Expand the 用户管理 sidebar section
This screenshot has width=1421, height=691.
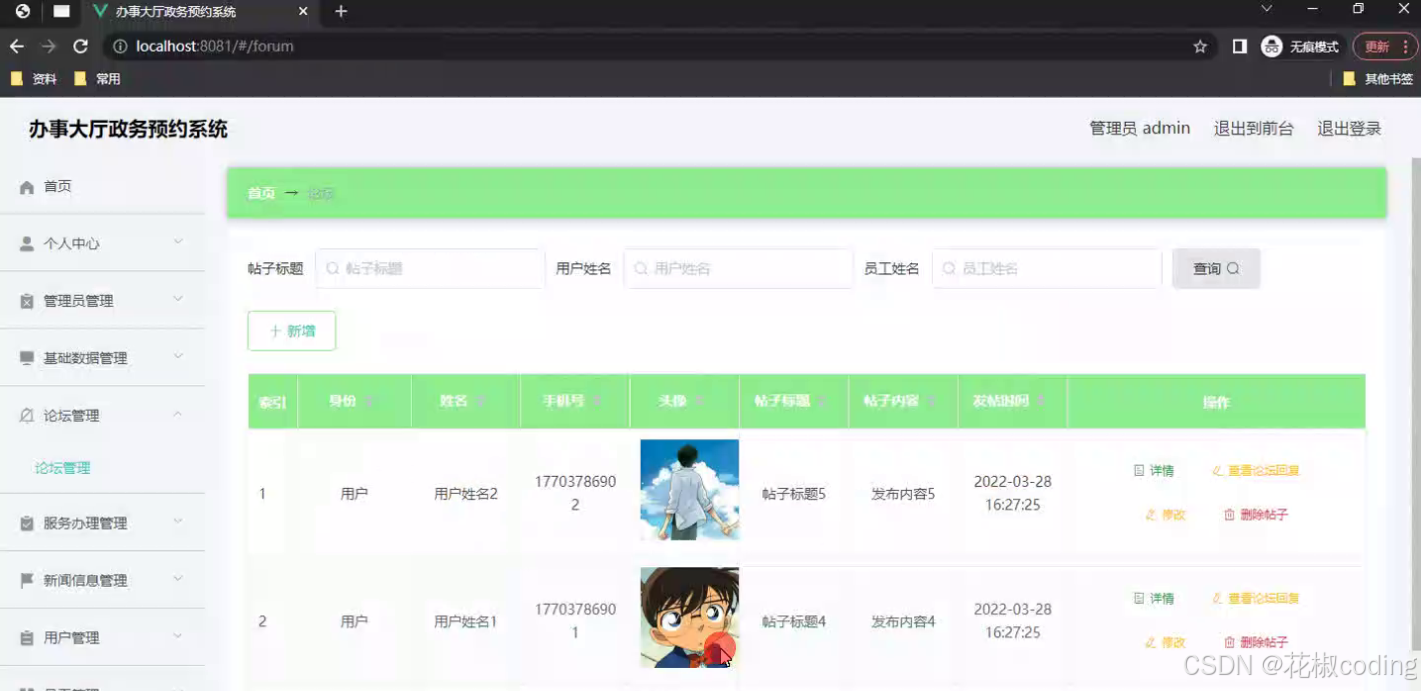pyautogui.click(x=90, y=637)
